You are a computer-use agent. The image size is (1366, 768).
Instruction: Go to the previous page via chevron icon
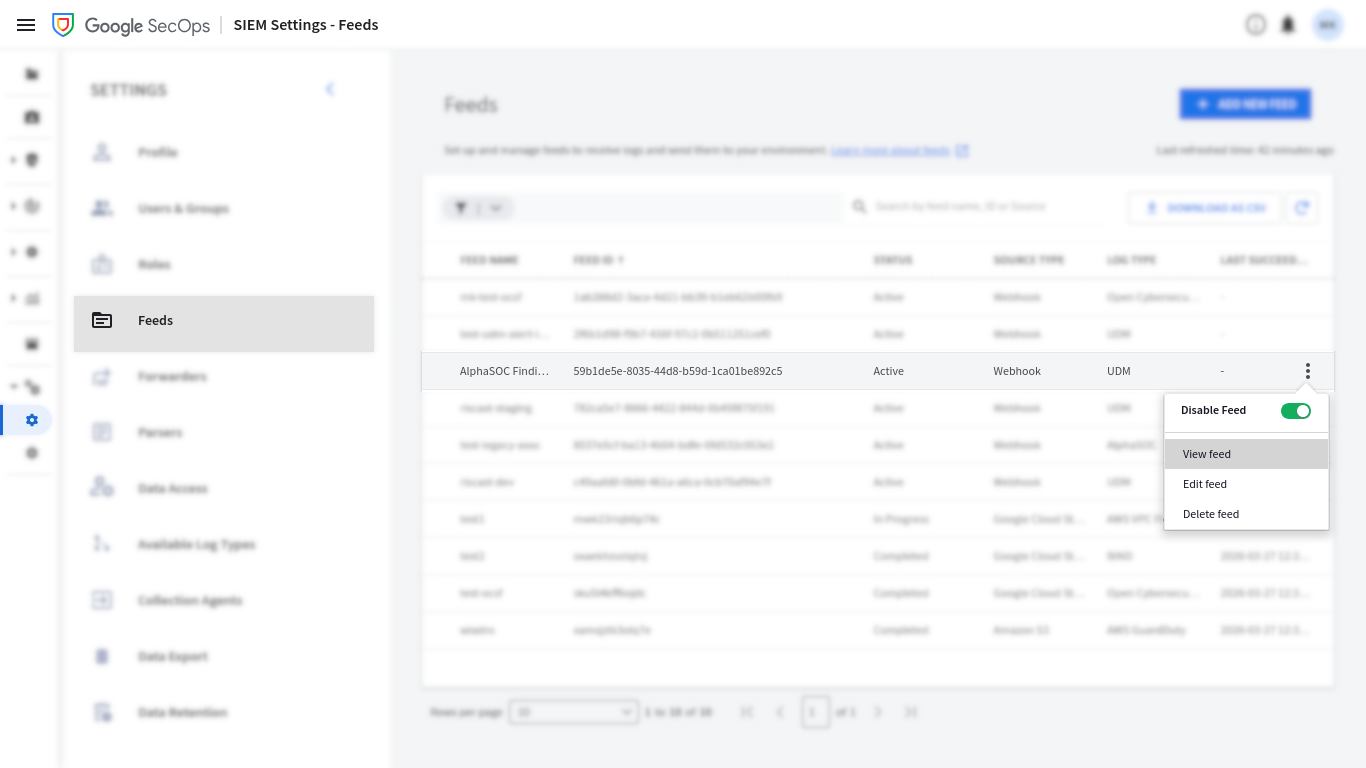tap(780, 712)
